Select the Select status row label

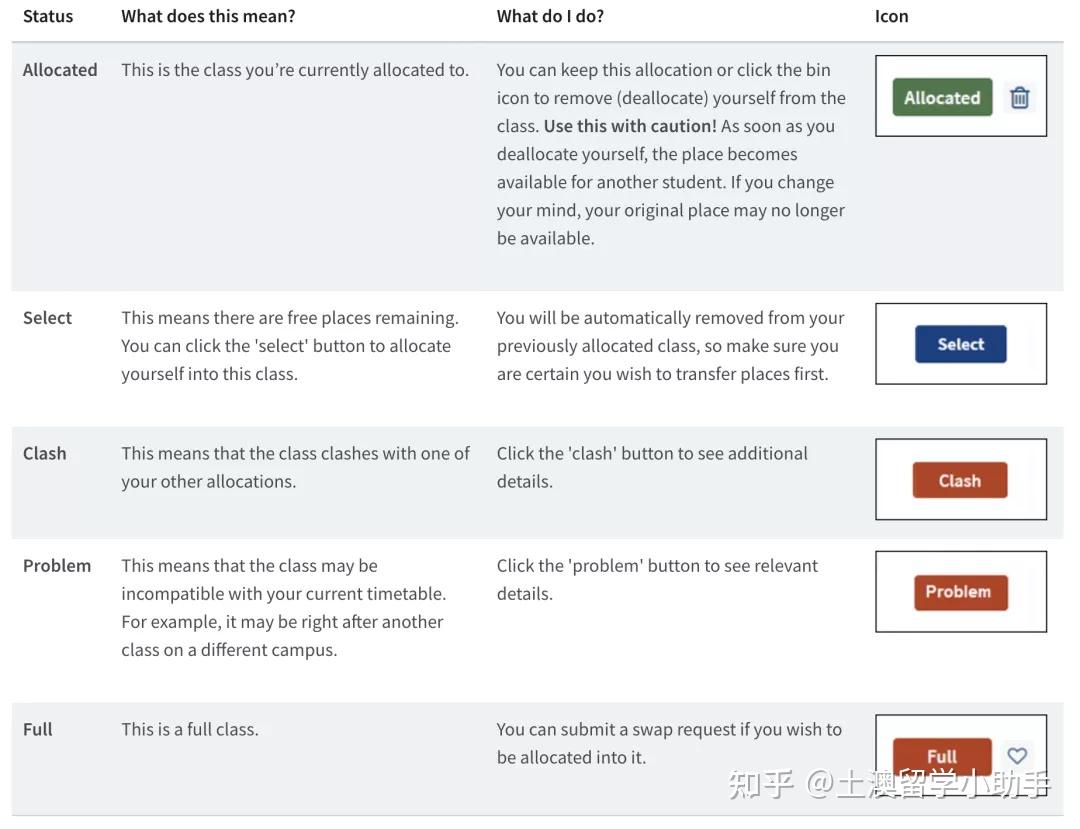[47, 318]
